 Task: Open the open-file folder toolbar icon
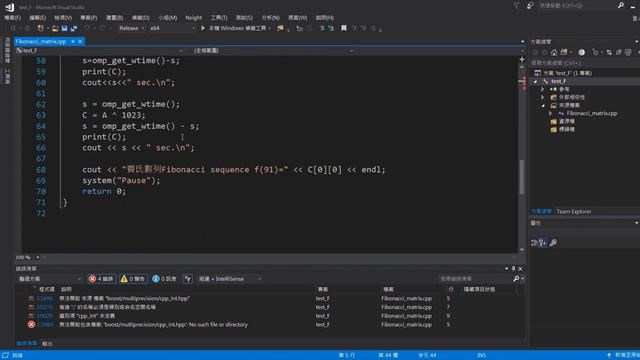click(x=55, y=28)
